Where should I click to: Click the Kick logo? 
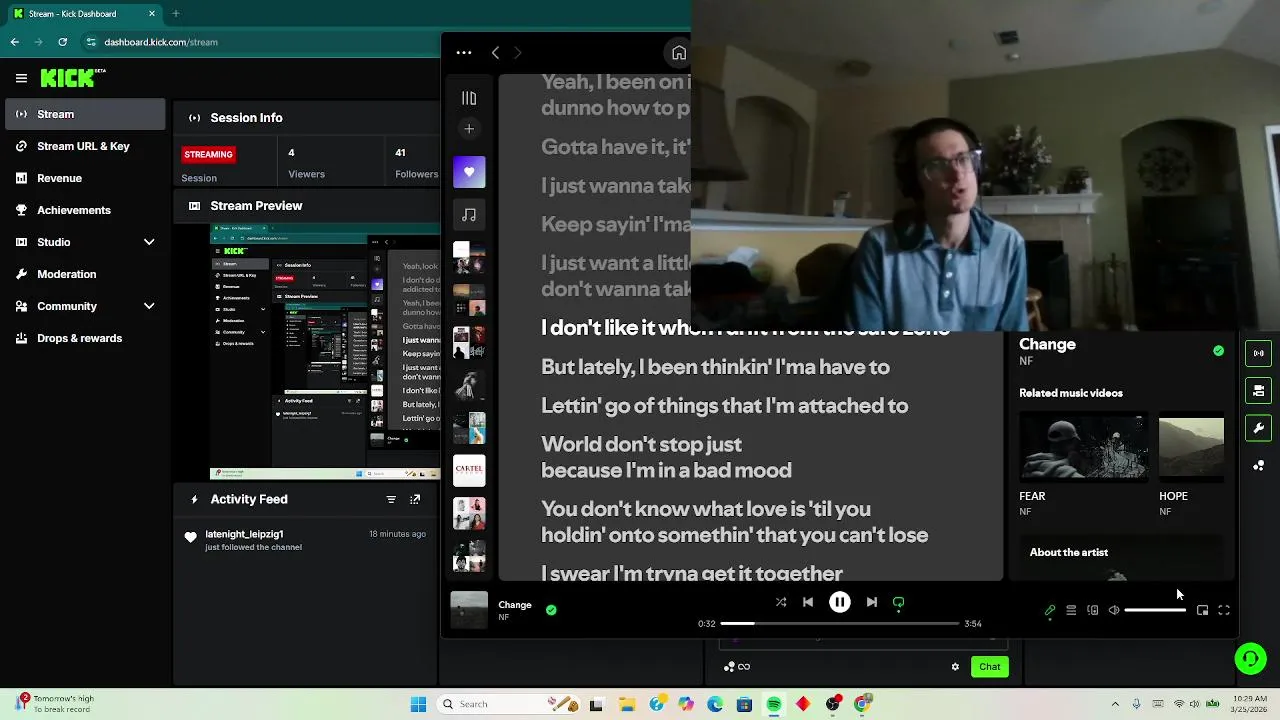point(72,78)
